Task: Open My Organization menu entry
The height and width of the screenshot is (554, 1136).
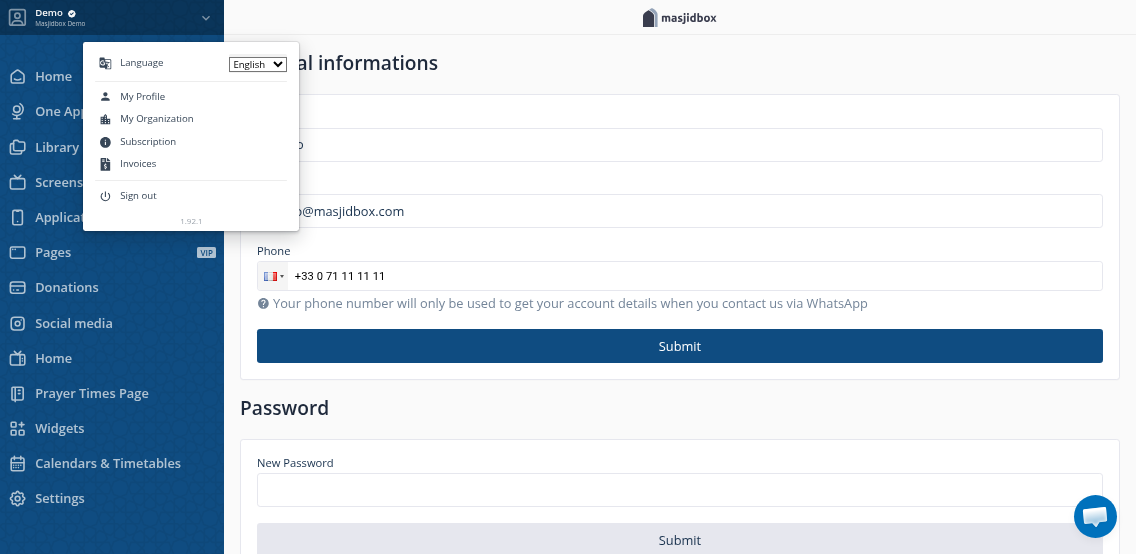Action: click(156, 119)
